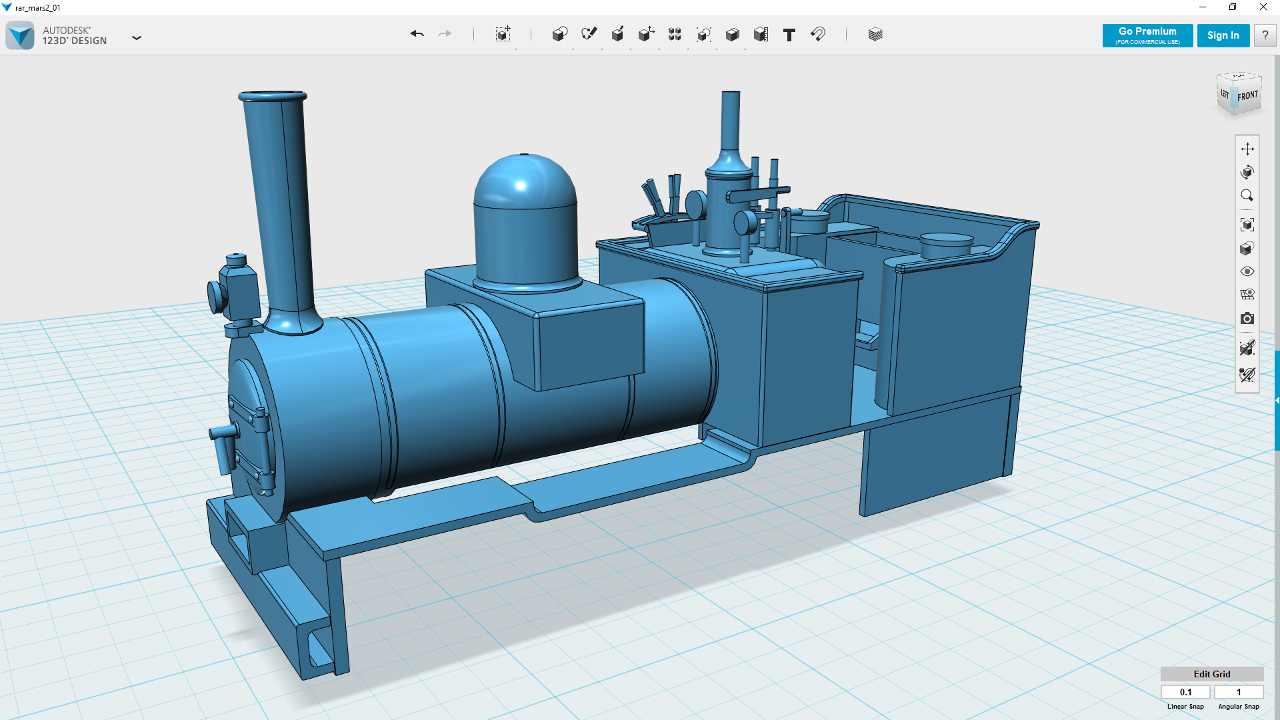Select the Transform tool
Viewport: 1280px width, 720px height.
(503, 34)
